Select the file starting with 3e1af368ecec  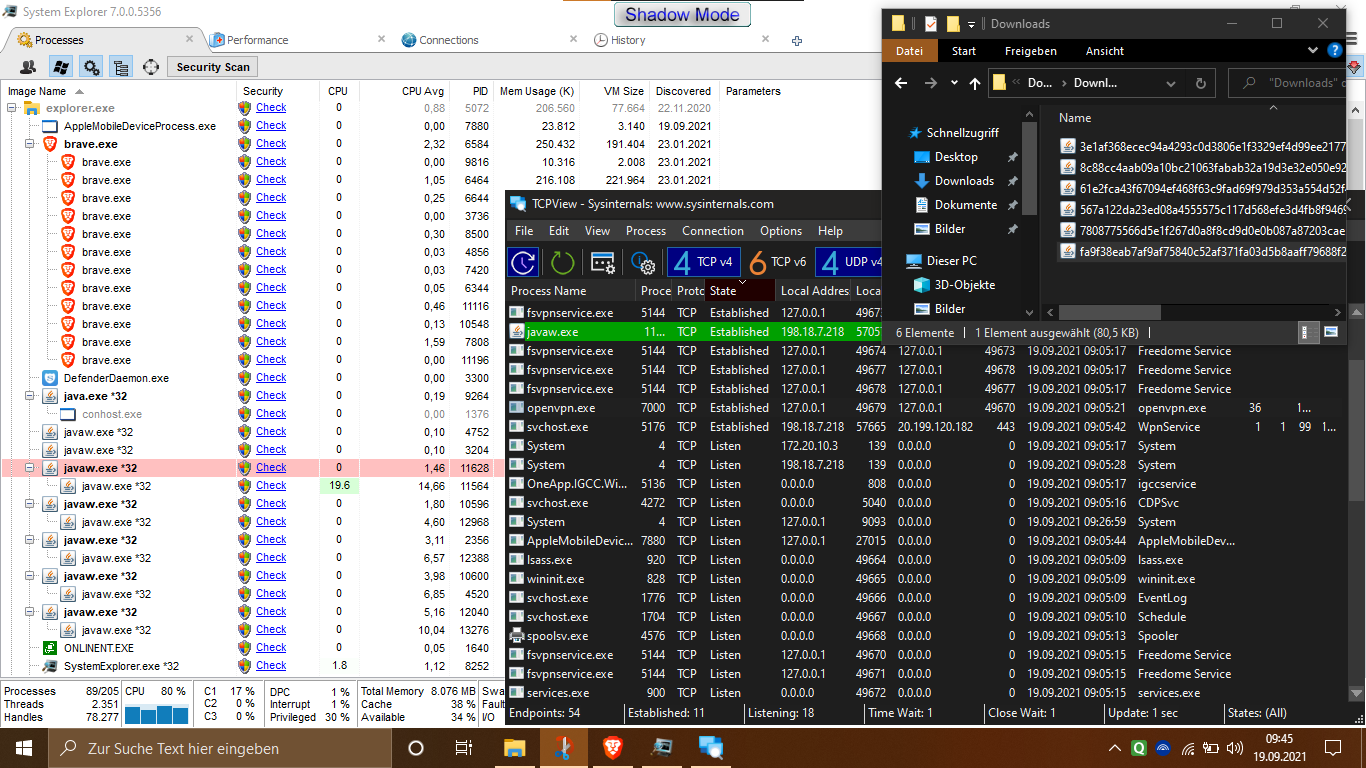click(1205, 146)
